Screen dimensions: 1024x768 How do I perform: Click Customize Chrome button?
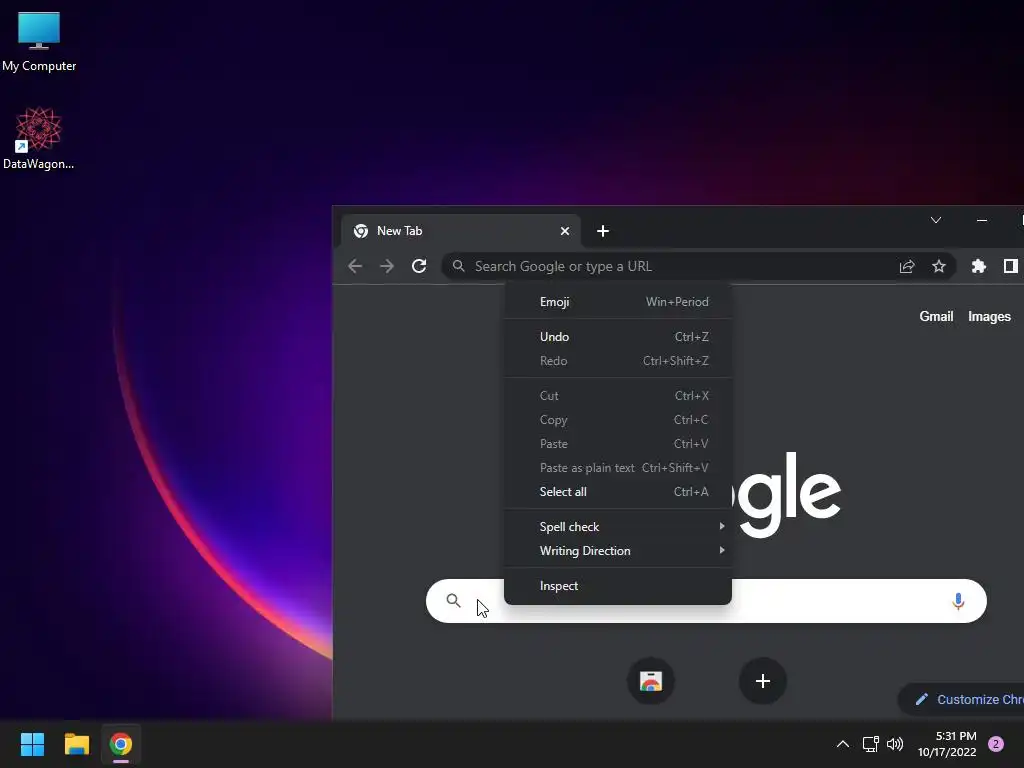coord(961,699)
